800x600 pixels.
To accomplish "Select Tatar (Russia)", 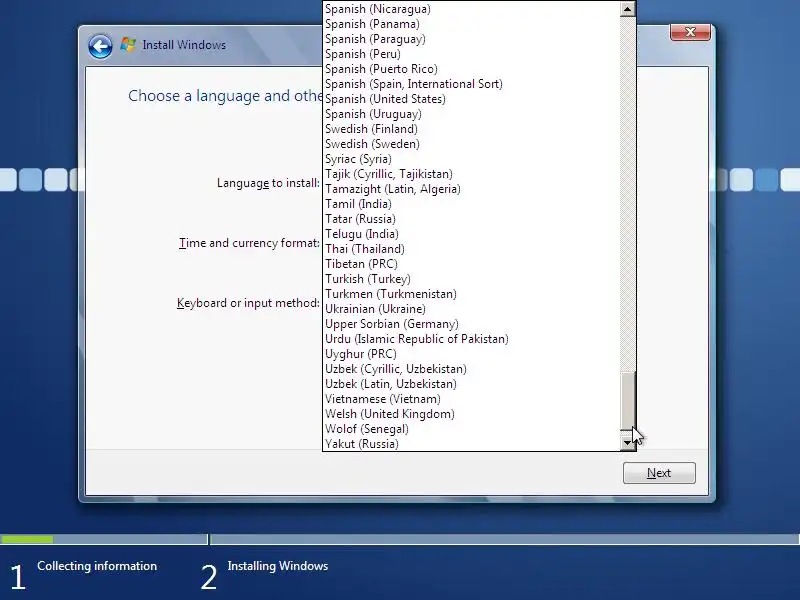I will 472,219.
